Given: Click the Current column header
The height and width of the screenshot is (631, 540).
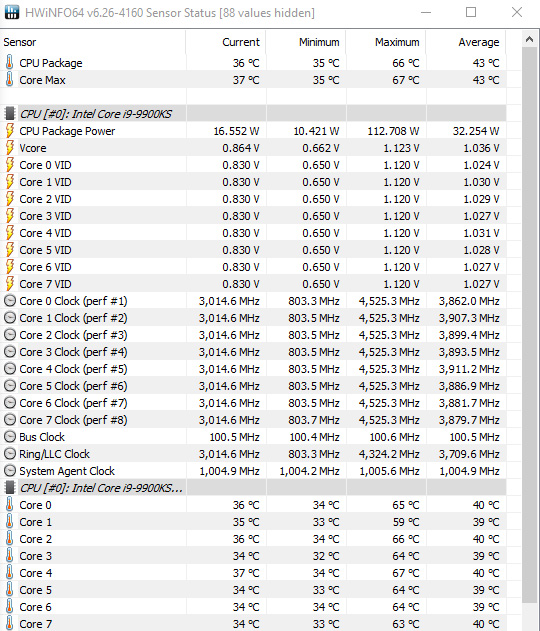Looking at the screenshot, I should [x=226, y=42].
